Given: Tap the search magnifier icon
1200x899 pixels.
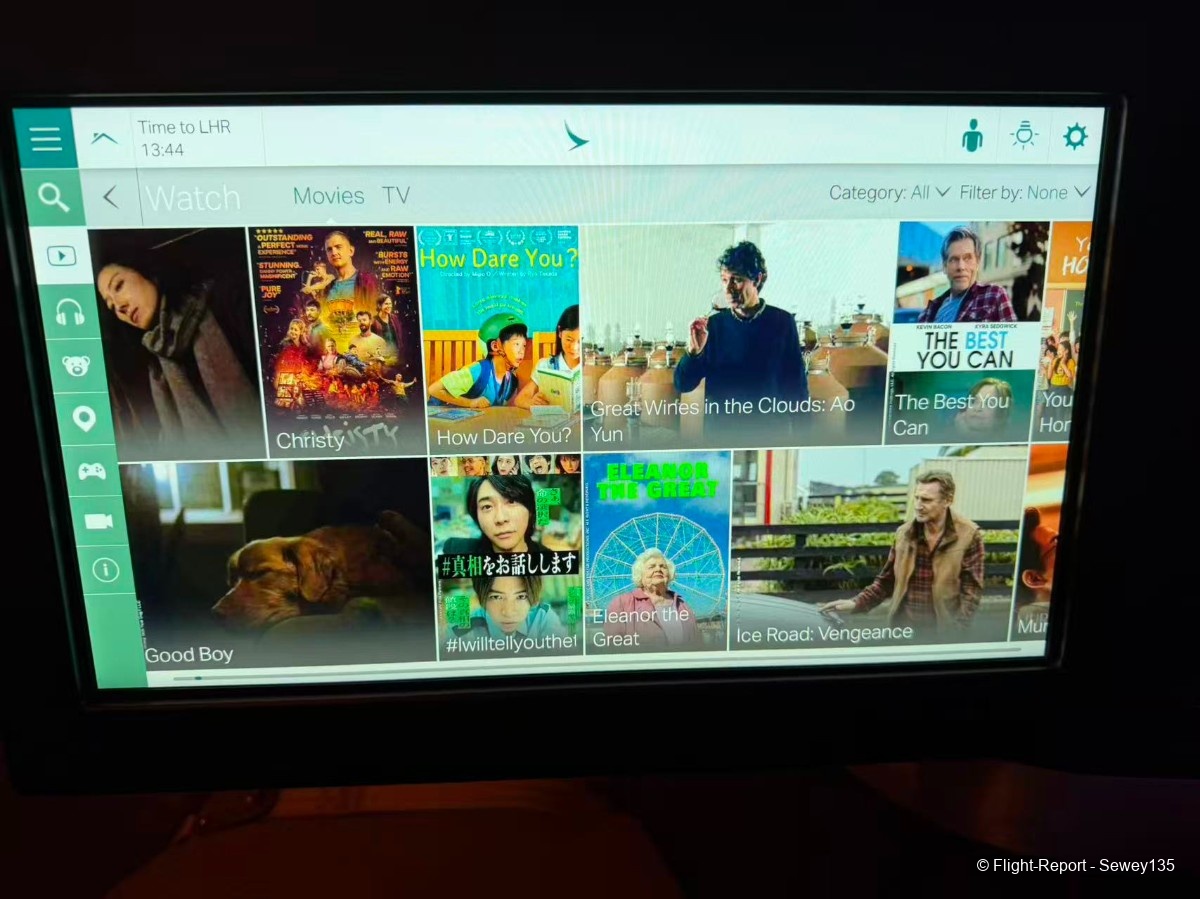Looking at the screenshot, I should click(x=53, y=198).
